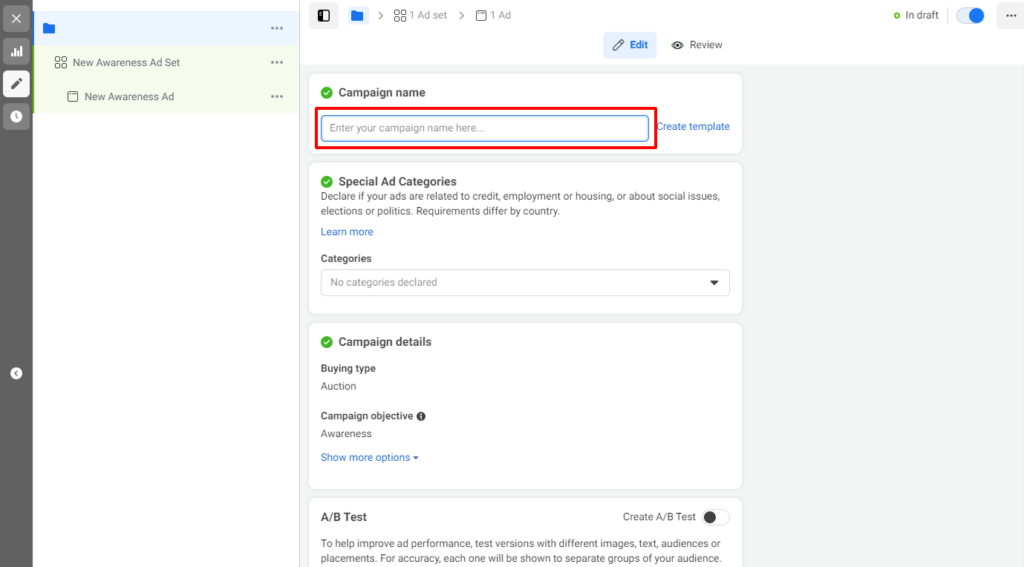Click the blue campaign folder breadcrumb icon
The width and height of the screenshot is (1024, 567).
coord(357,16)
